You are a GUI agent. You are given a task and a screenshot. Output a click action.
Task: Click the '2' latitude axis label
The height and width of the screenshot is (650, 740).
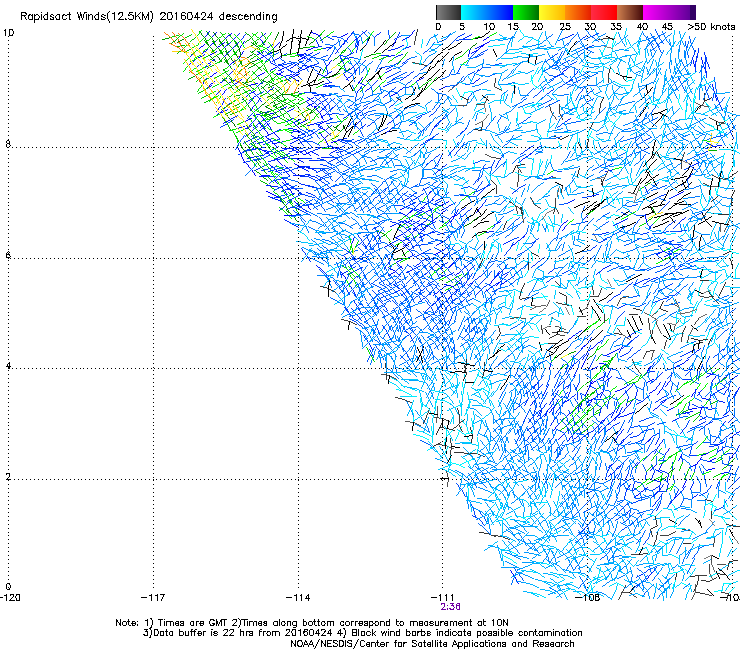coord(8,477)
